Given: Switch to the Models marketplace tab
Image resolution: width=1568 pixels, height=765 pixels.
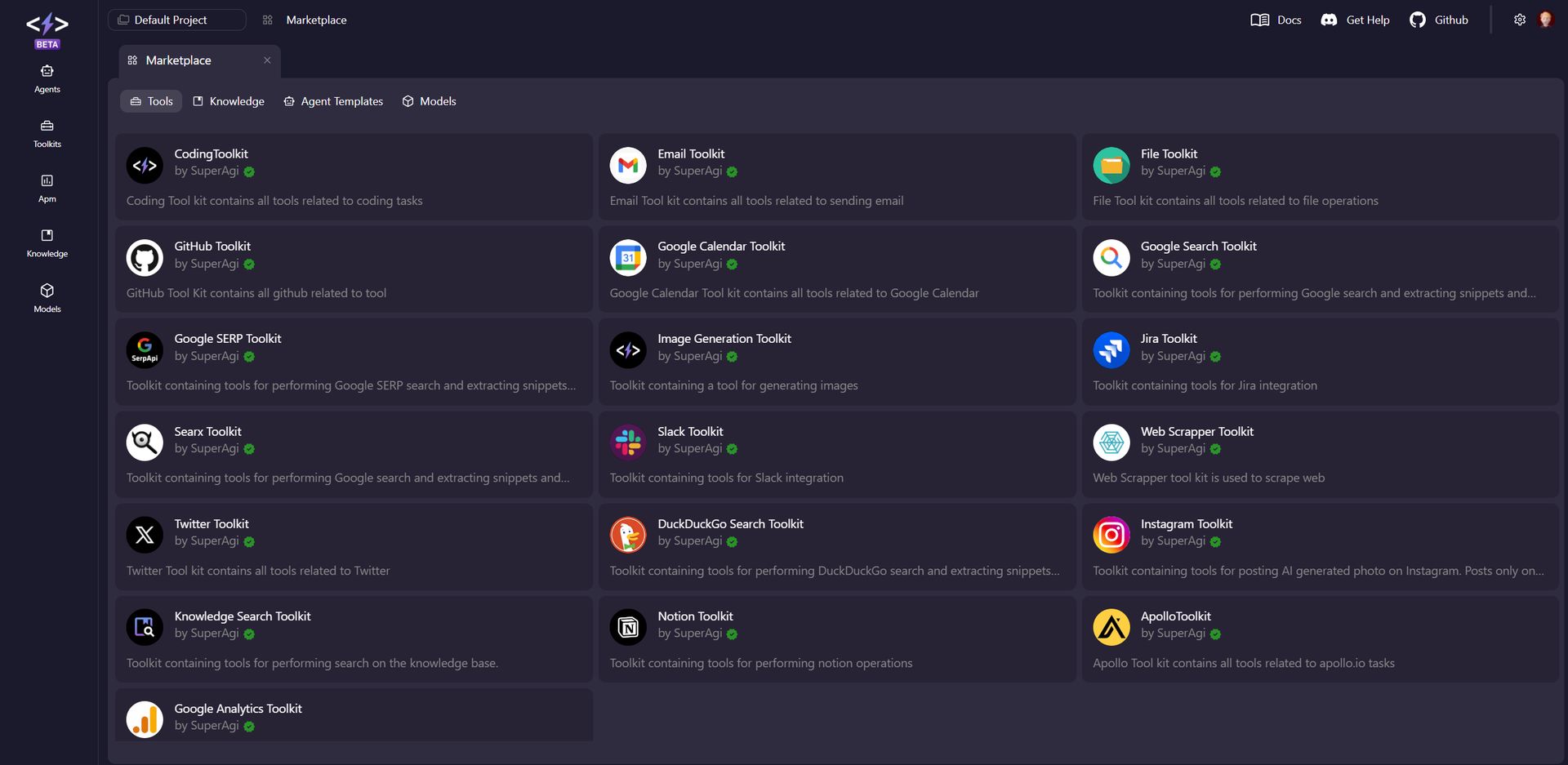Looking at the screenshot, I should click(x=428, y=100).
